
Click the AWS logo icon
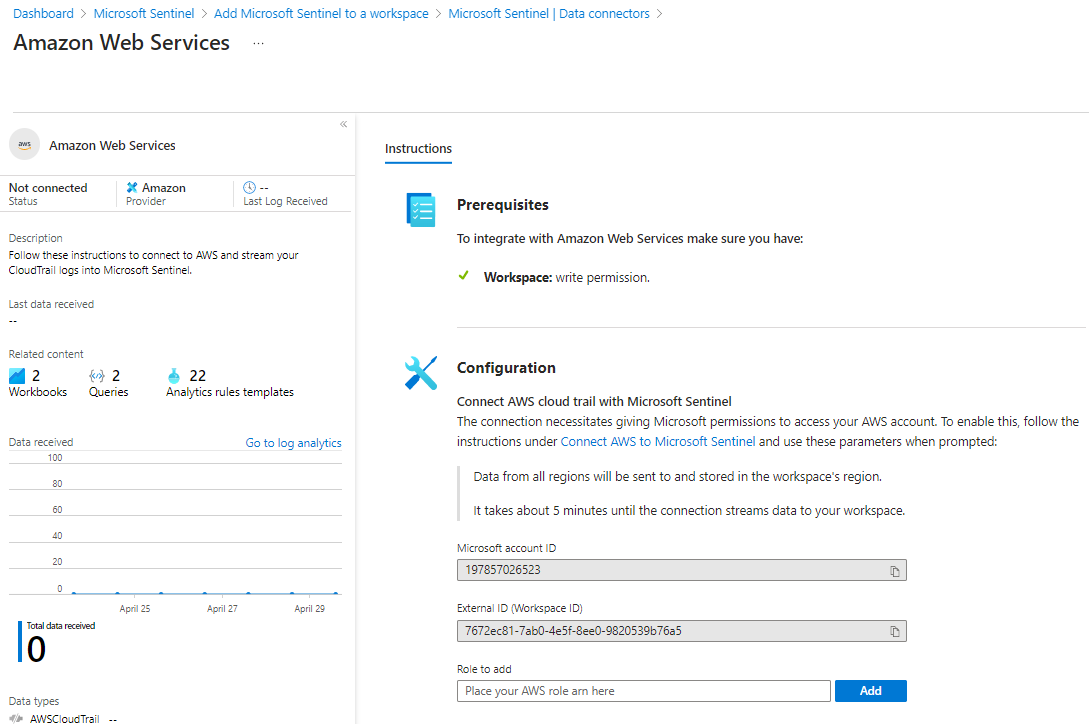coord(25,145)
